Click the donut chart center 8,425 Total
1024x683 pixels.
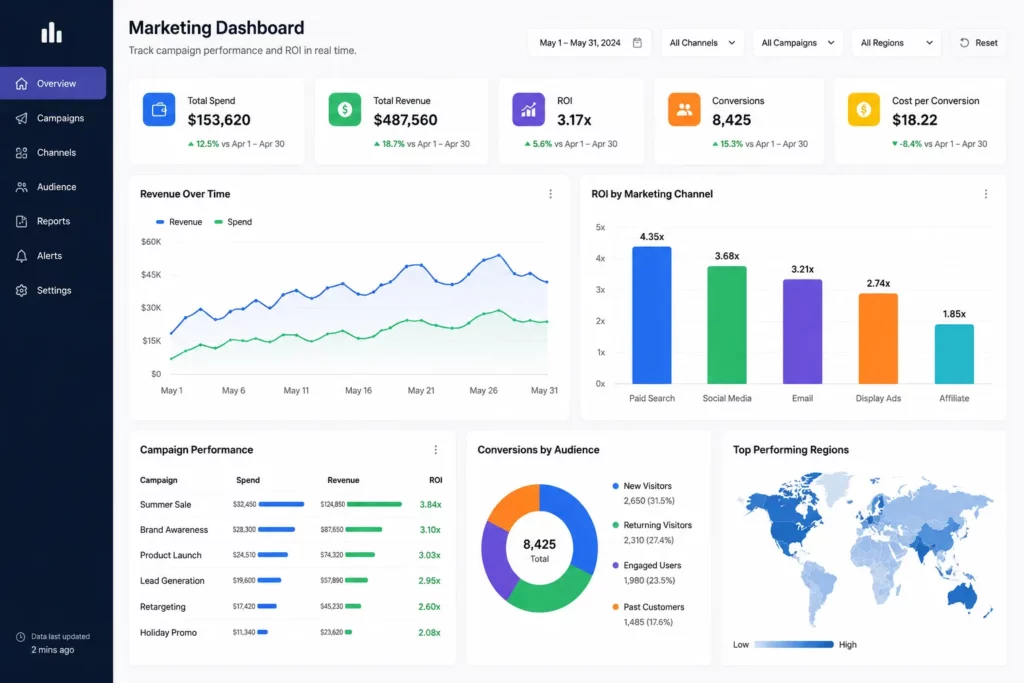539,550
